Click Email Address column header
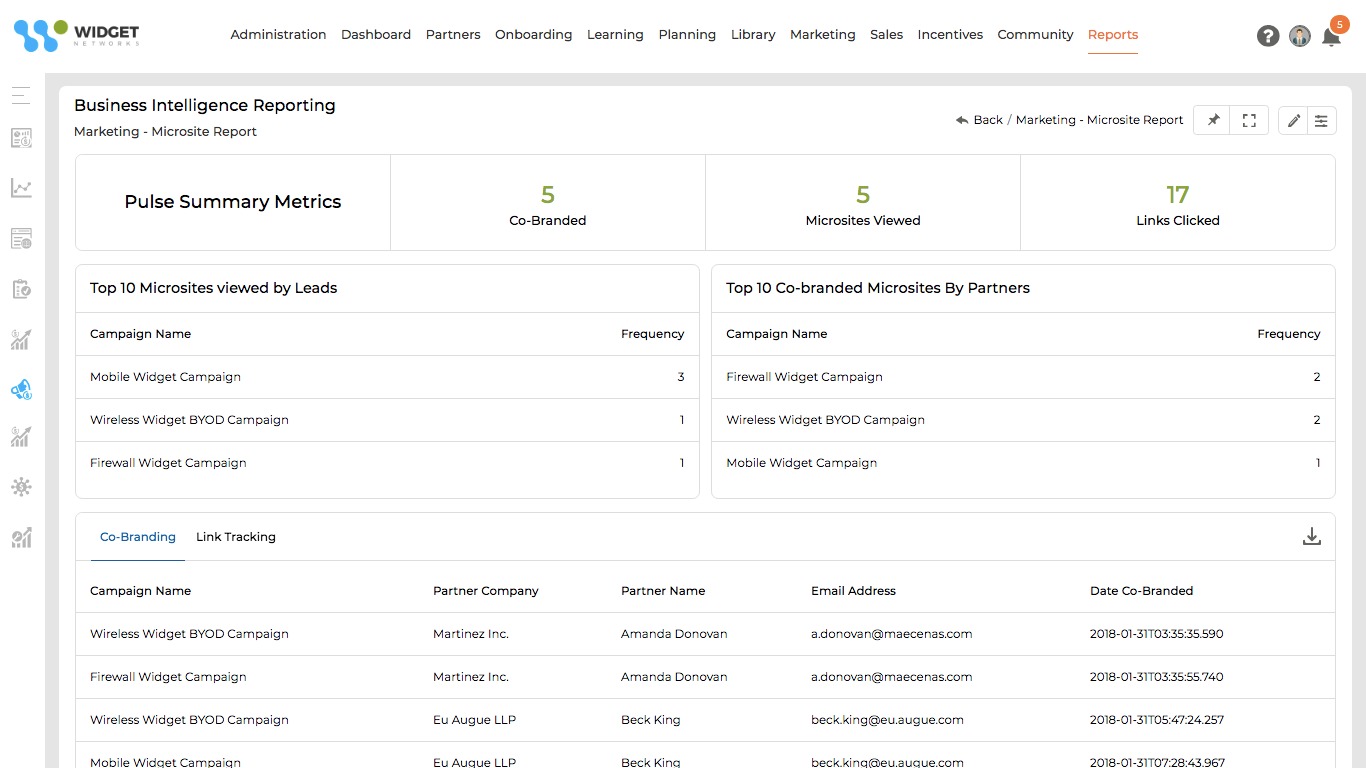The height and width of the screenshot is (768, 1366). (853, 591)
